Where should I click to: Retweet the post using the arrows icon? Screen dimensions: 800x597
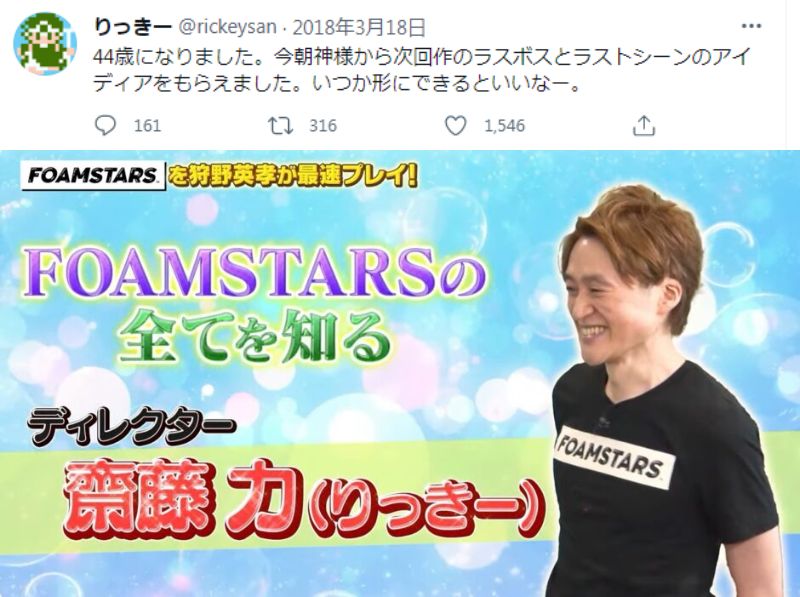point(280,125)
